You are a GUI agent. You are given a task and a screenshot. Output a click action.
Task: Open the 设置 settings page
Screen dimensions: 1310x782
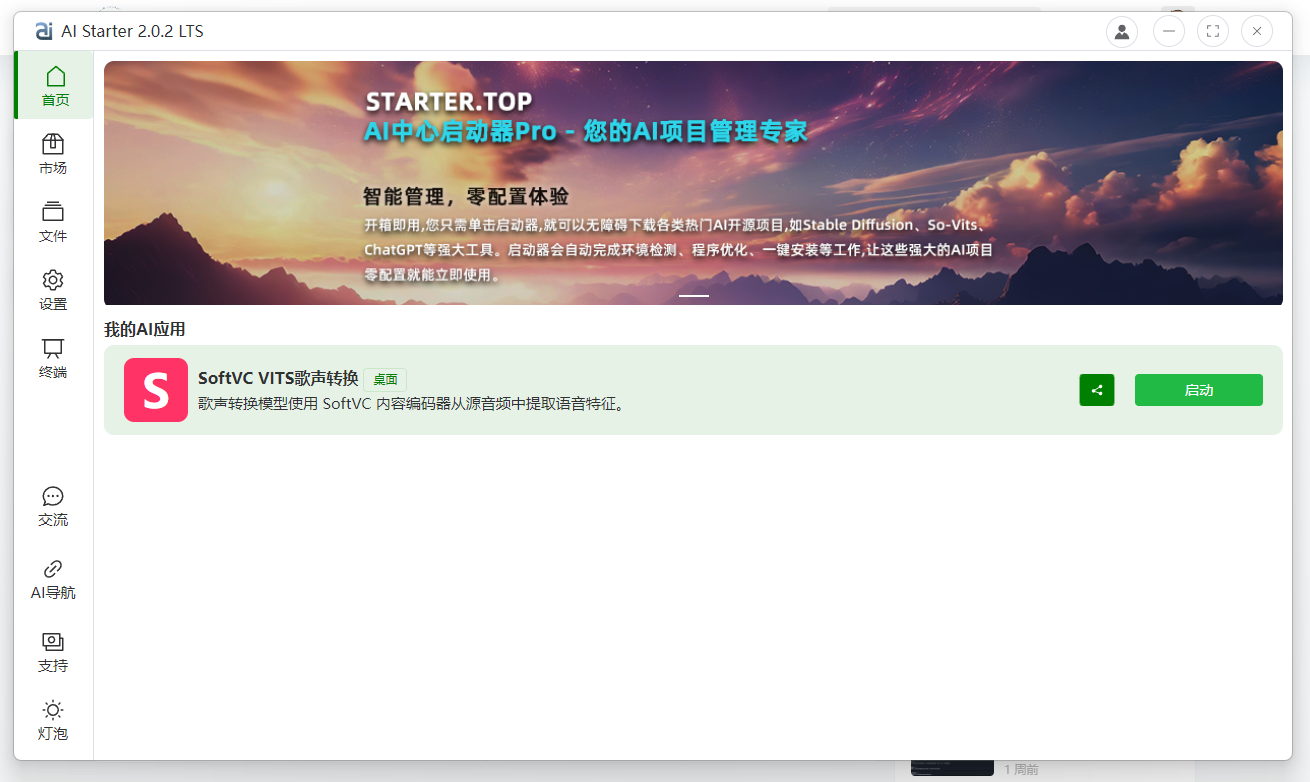(53, 290)
